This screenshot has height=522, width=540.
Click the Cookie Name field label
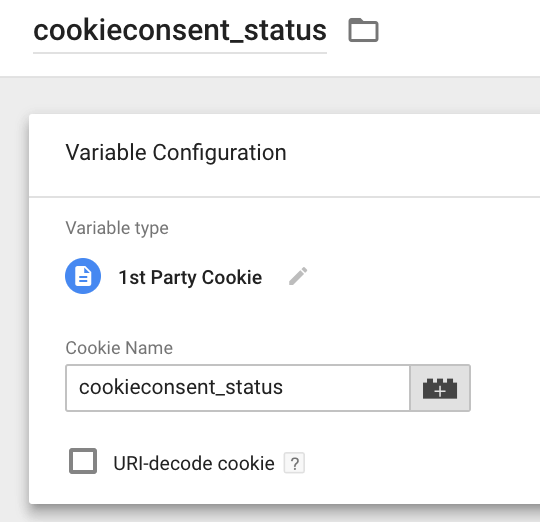pos(119,348)
